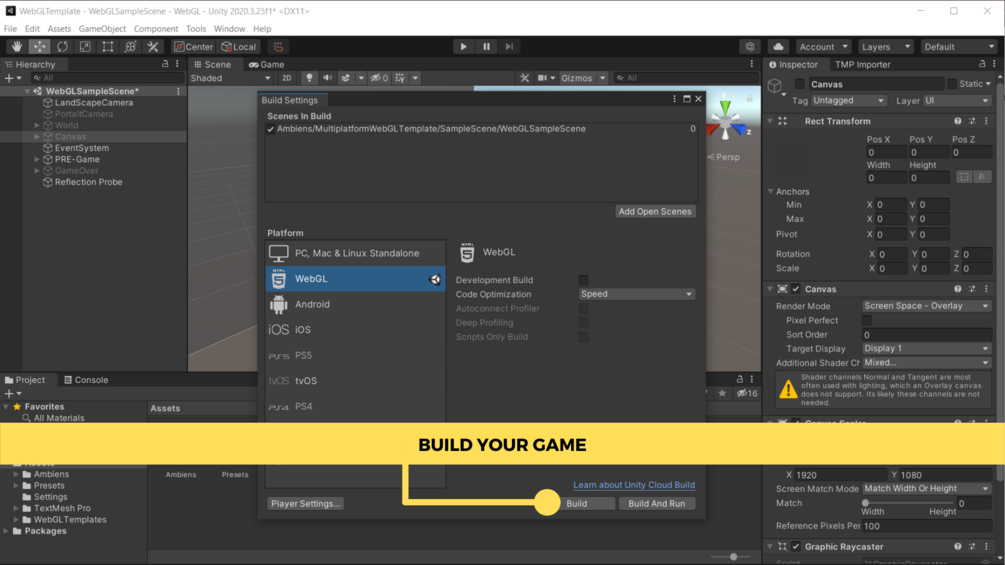Open the Shaded draw mode dropdown

(x=231, y=78)
